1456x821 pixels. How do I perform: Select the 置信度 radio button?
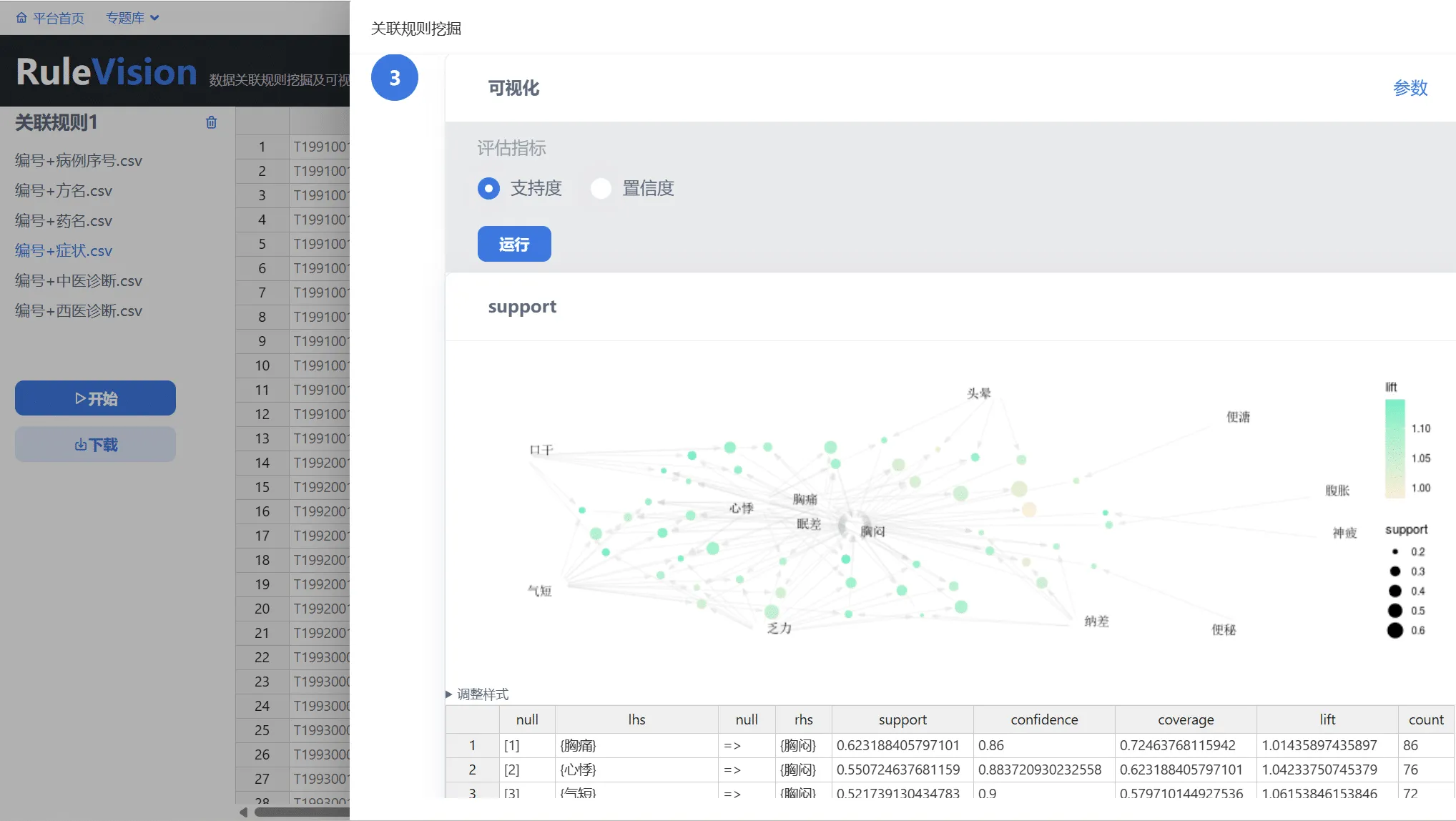[x=601, y=189]
